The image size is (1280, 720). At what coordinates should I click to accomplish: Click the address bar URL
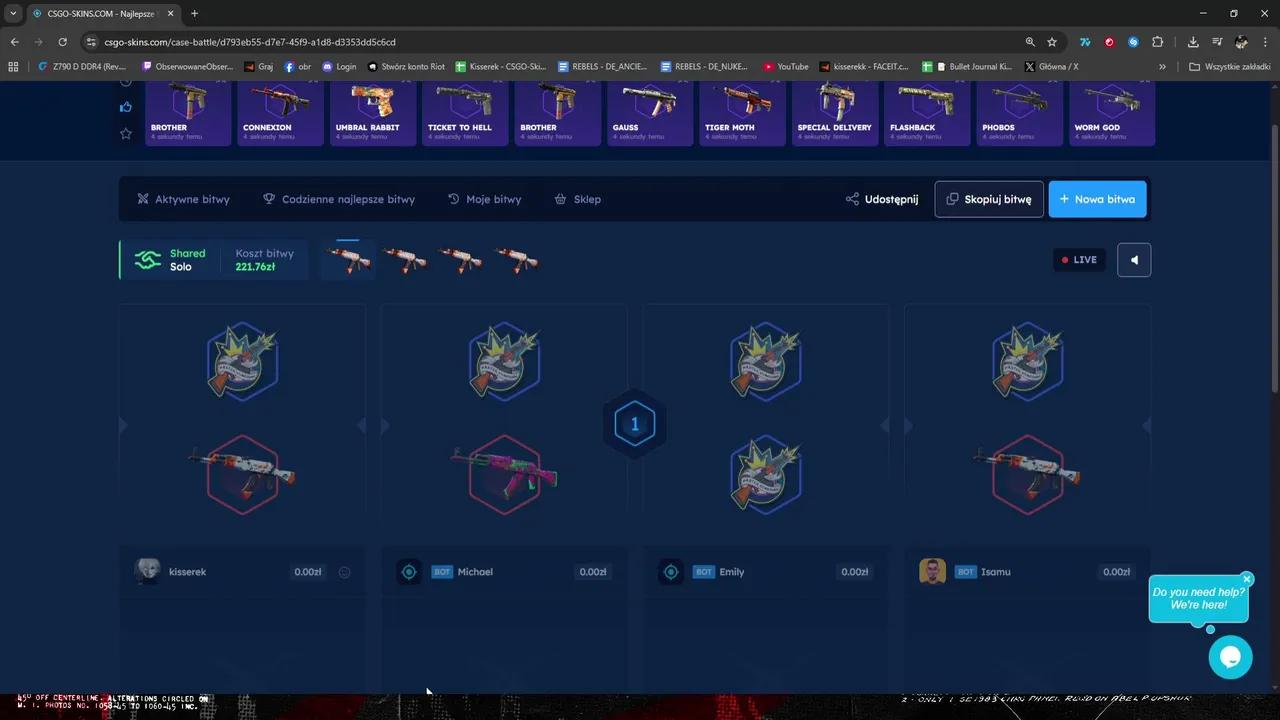coord(250,42)
